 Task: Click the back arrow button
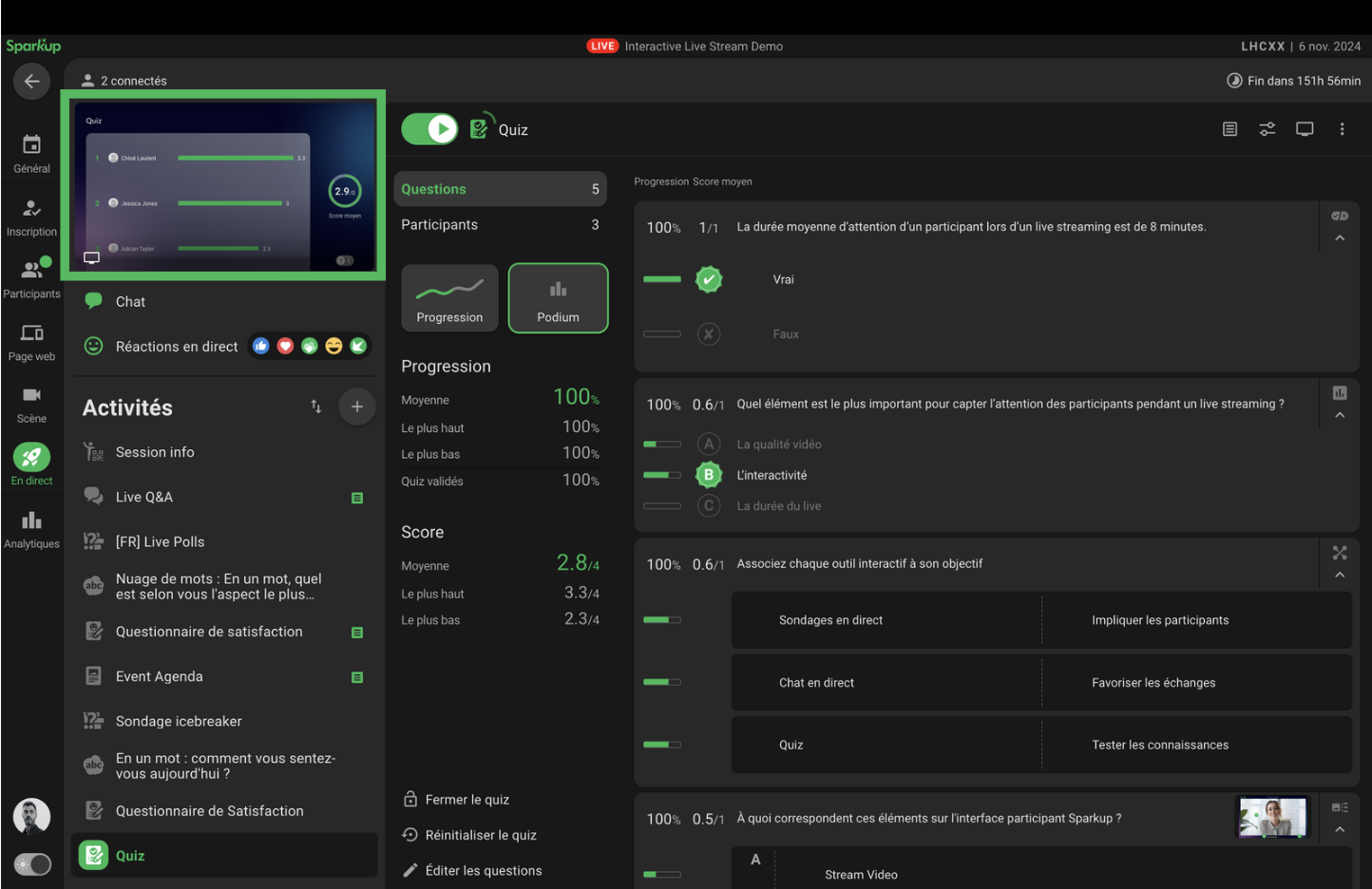tap(31, 82)
